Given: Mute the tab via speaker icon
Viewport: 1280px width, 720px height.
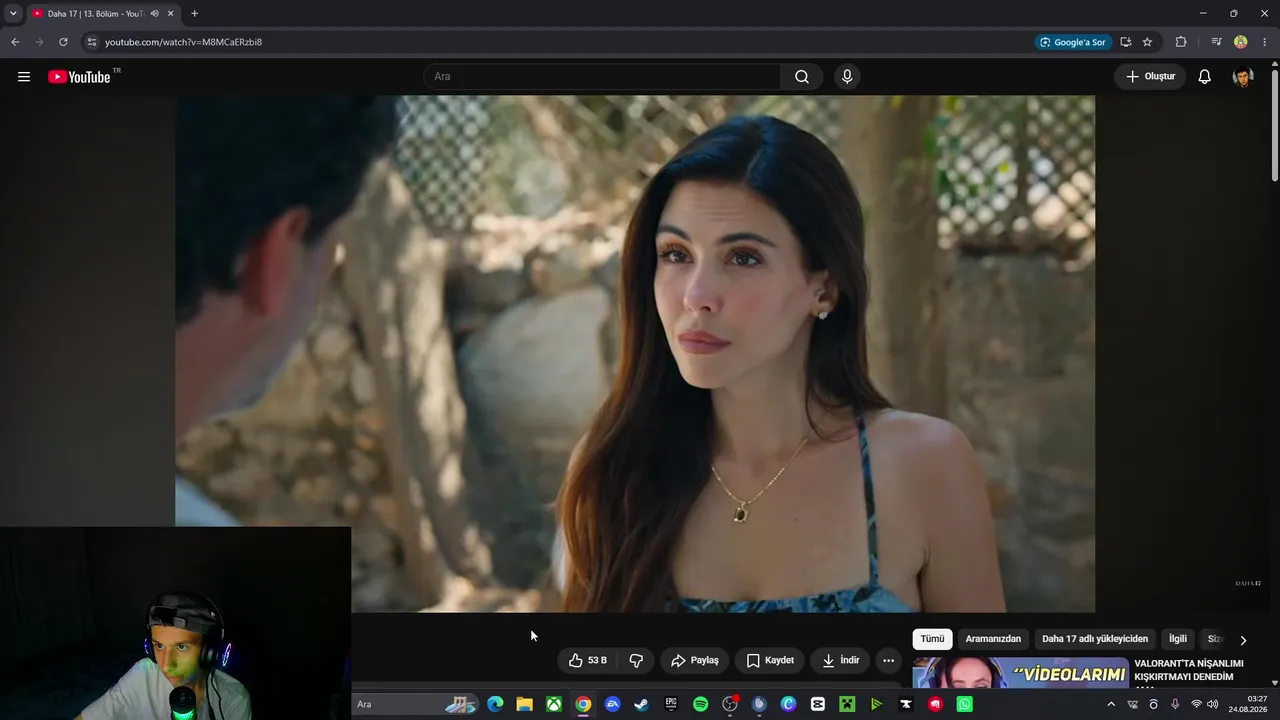Looking at the screenshot, I should click(x=154, y=14).
